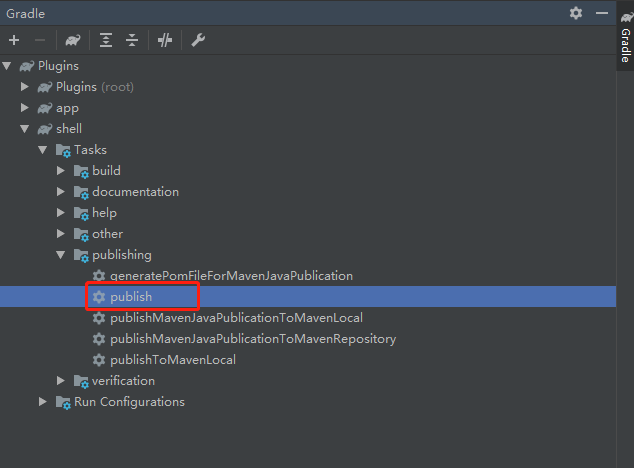This screenshot has width=634, height=468.
Task: Expand the build task group
Action: pyautogui.click(x=61, y=171)
